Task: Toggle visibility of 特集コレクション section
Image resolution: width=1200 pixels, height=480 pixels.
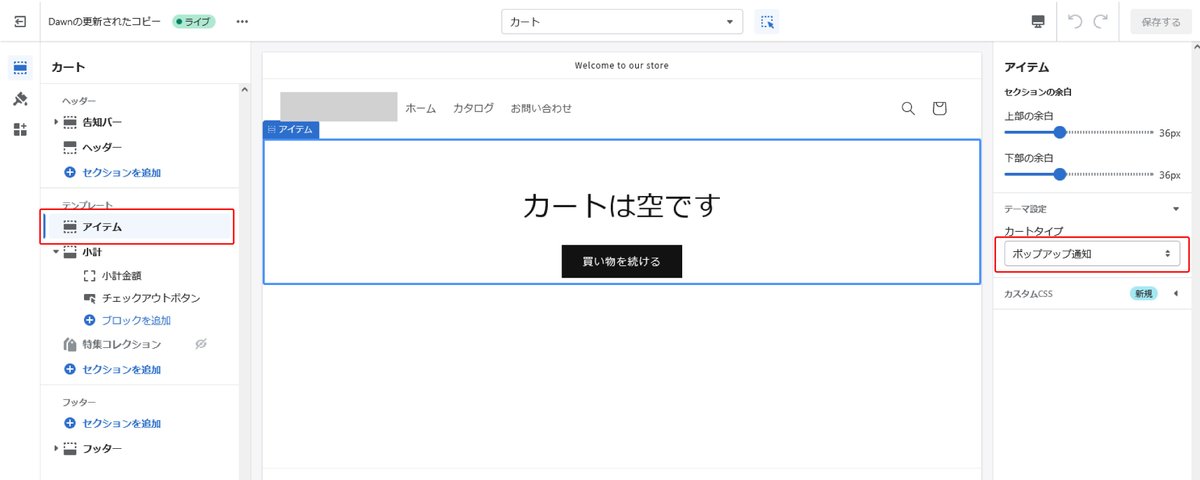Action: (200, 344)
